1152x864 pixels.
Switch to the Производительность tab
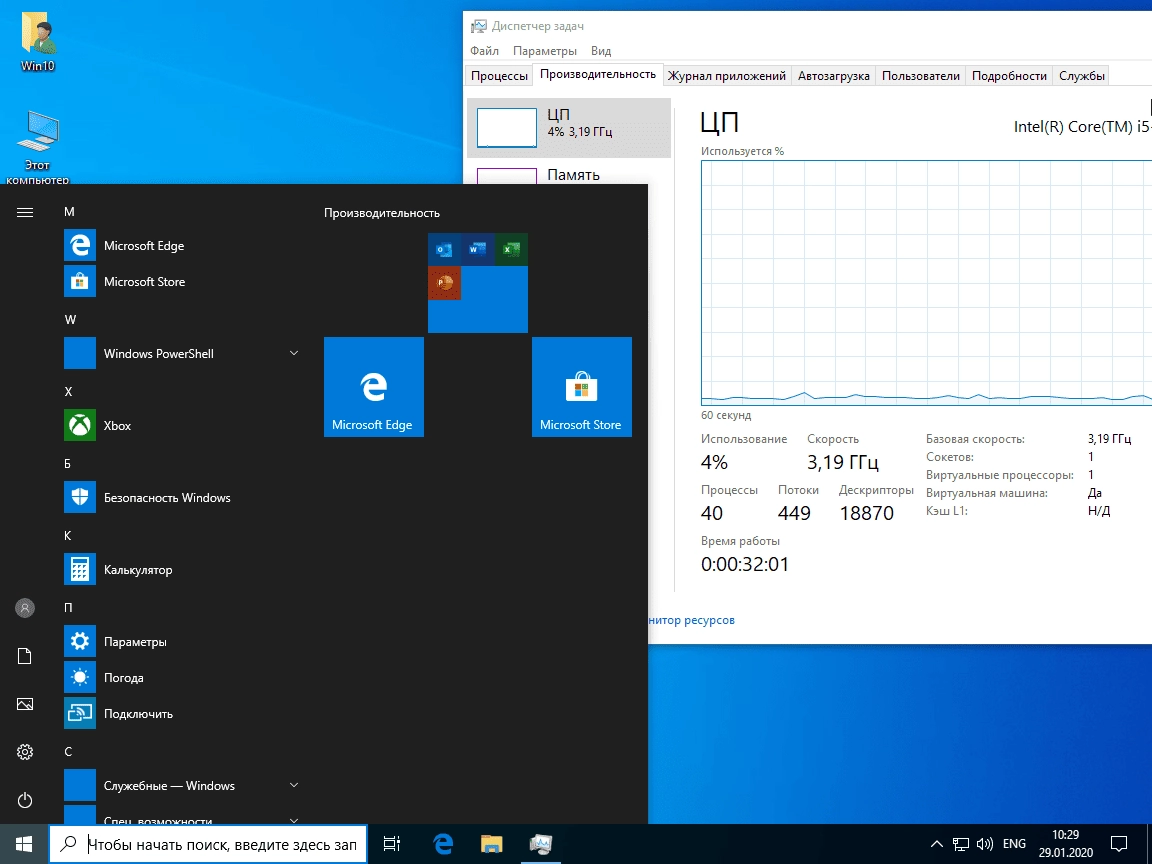point(597,74)
